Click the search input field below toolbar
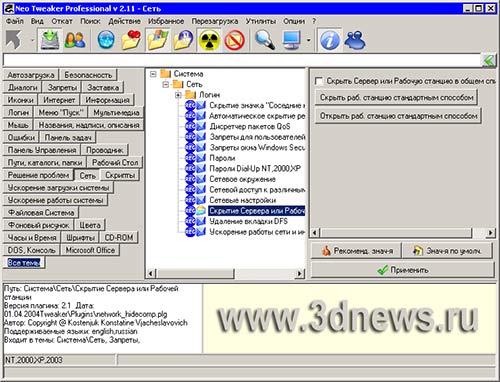This screenshot has height=382, width=500. tap(241, 60)
